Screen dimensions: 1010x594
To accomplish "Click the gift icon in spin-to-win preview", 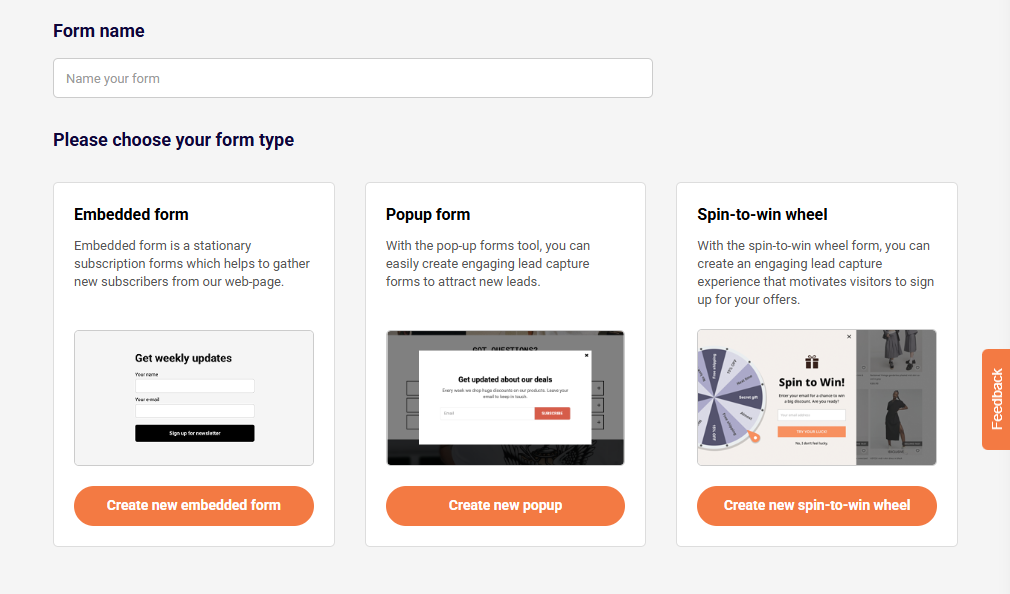I will coord(811,362).
